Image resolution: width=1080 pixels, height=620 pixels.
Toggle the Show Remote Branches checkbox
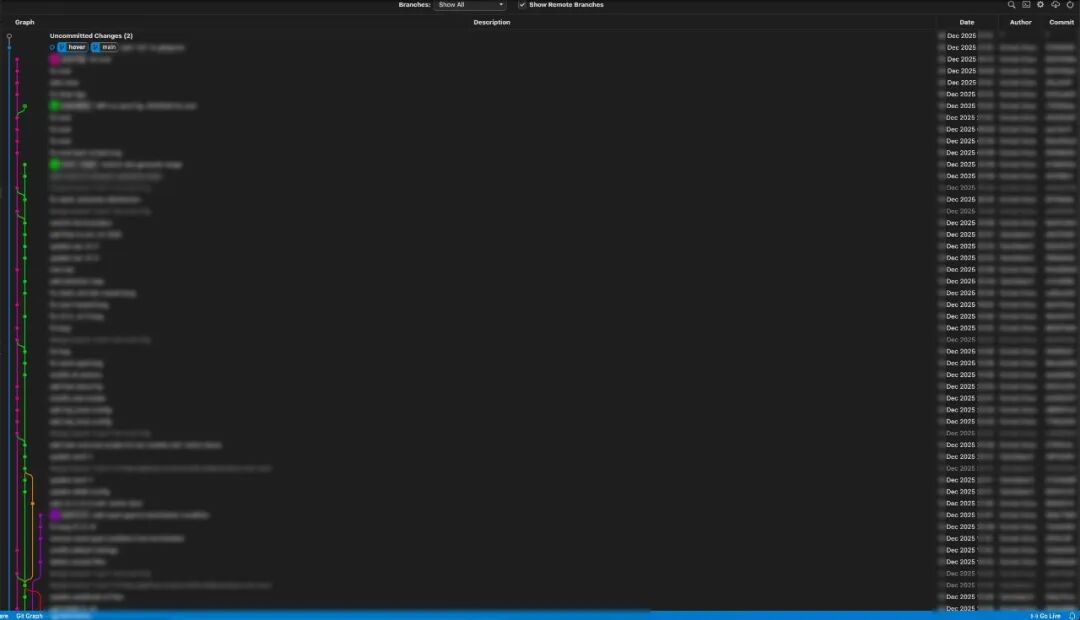tap(522, 5)
